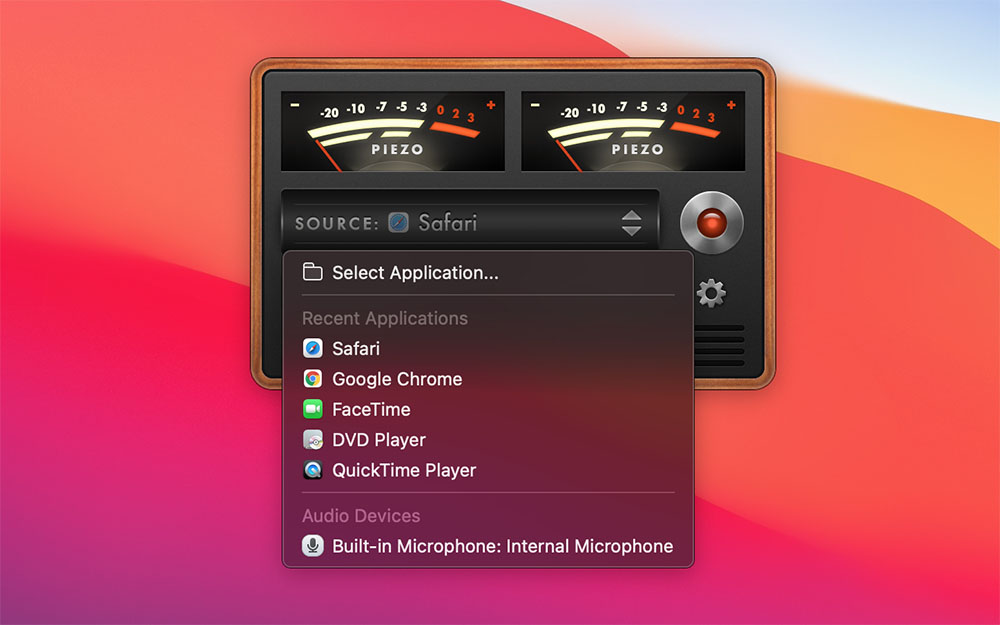Screen dimensions: 1000x625
Task: Click the Google Chrome icon
Action: tap(312, 379)
